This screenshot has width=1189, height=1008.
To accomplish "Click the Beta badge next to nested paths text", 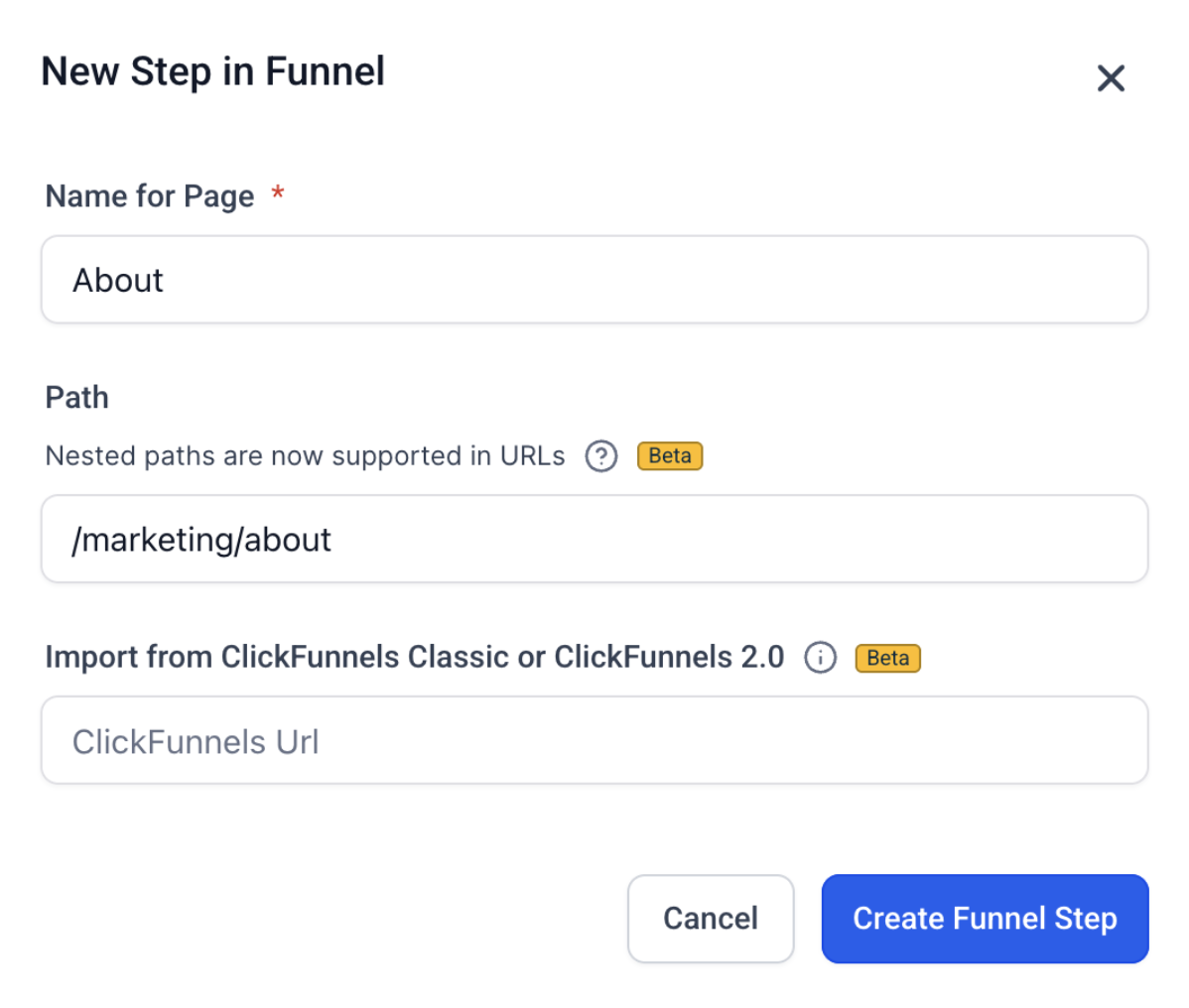I will [x=669, y=456].
